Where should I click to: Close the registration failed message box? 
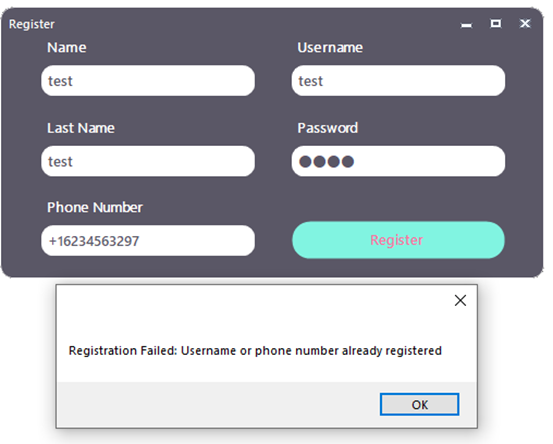(x=460, y=300)
